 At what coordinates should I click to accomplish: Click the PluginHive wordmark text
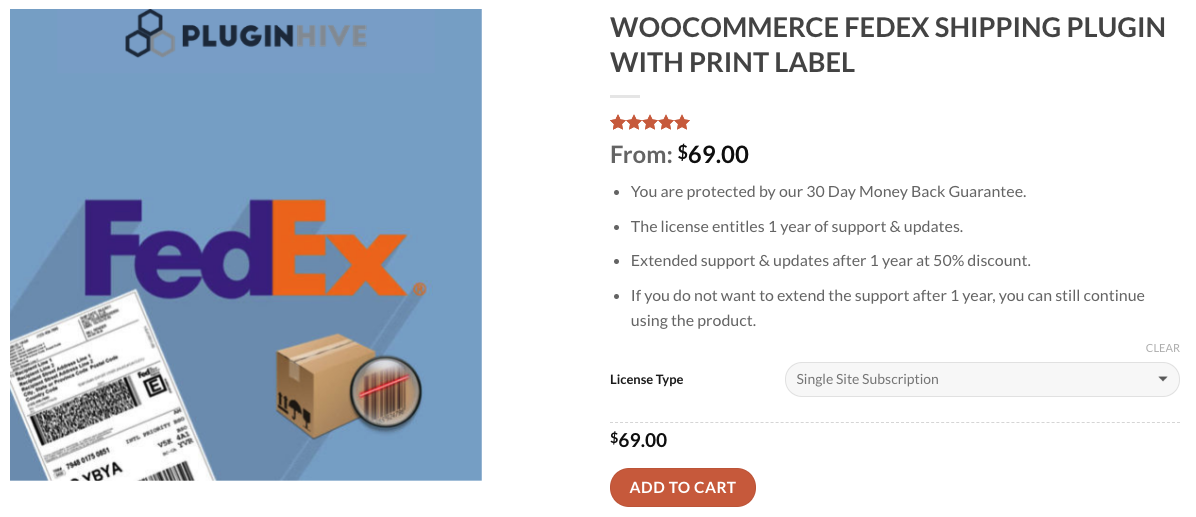click(x=273, y=38)
